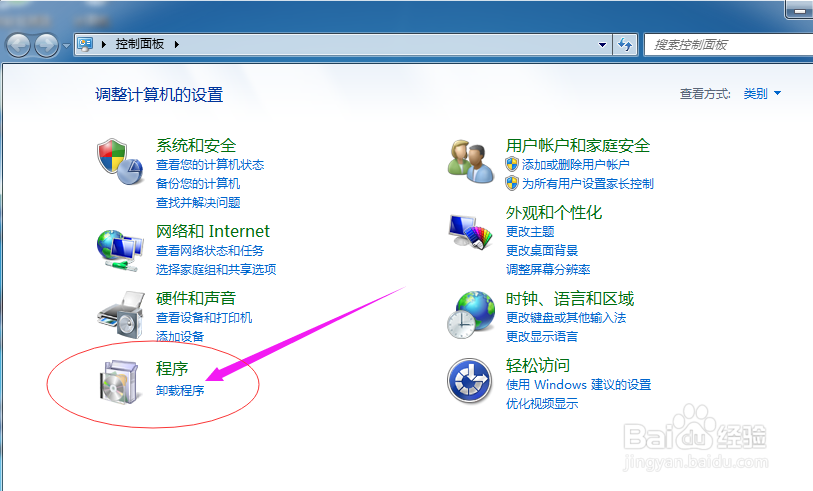Expand arrow after 控制面板 in address bar
The image size is (813, 491).
click(x=177, y=45)
